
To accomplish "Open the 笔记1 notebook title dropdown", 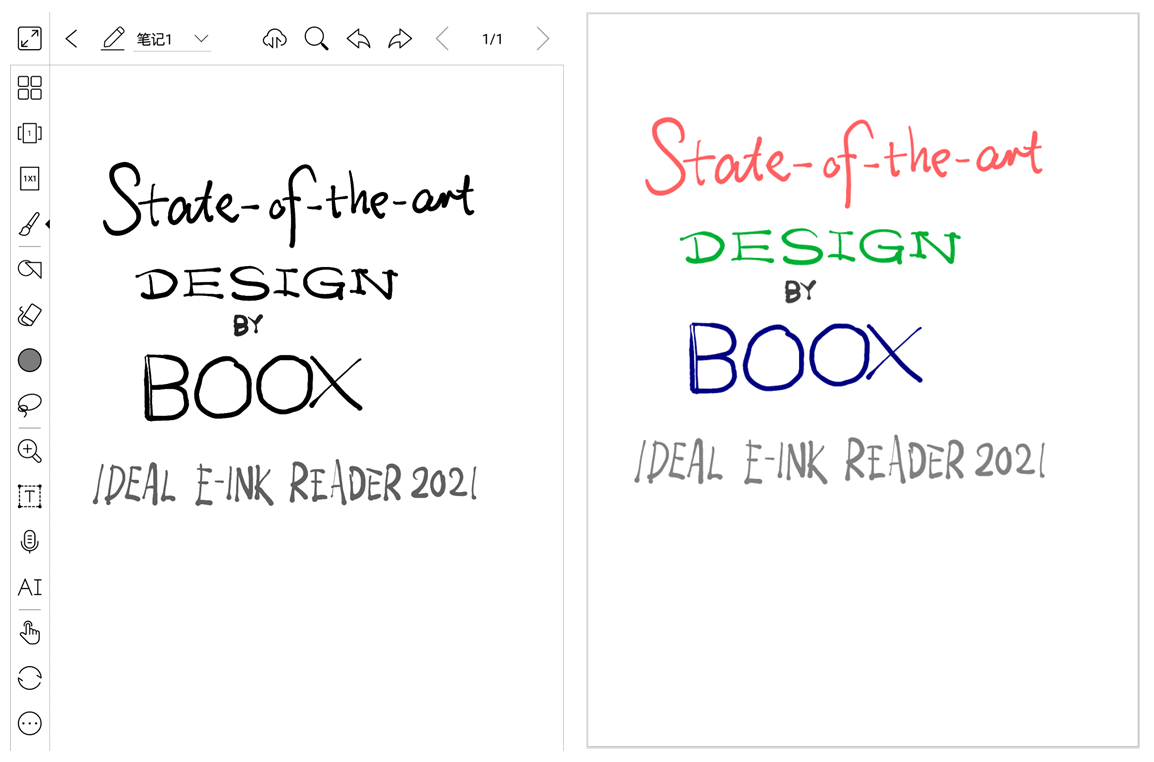I will click(201, 38).
